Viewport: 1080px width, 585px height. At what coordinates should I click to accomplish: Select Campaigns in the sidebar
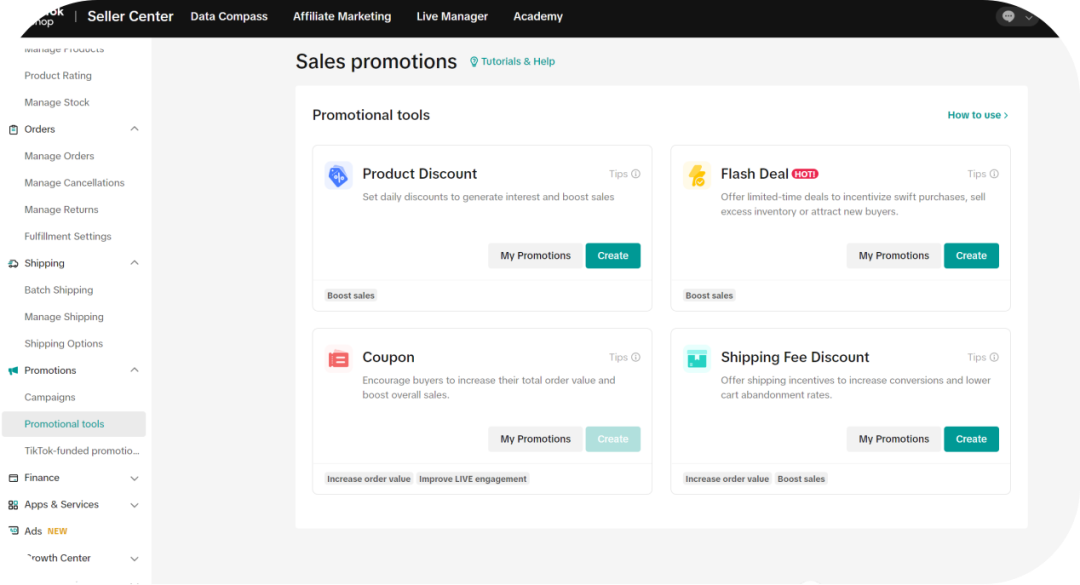point(50,397)
